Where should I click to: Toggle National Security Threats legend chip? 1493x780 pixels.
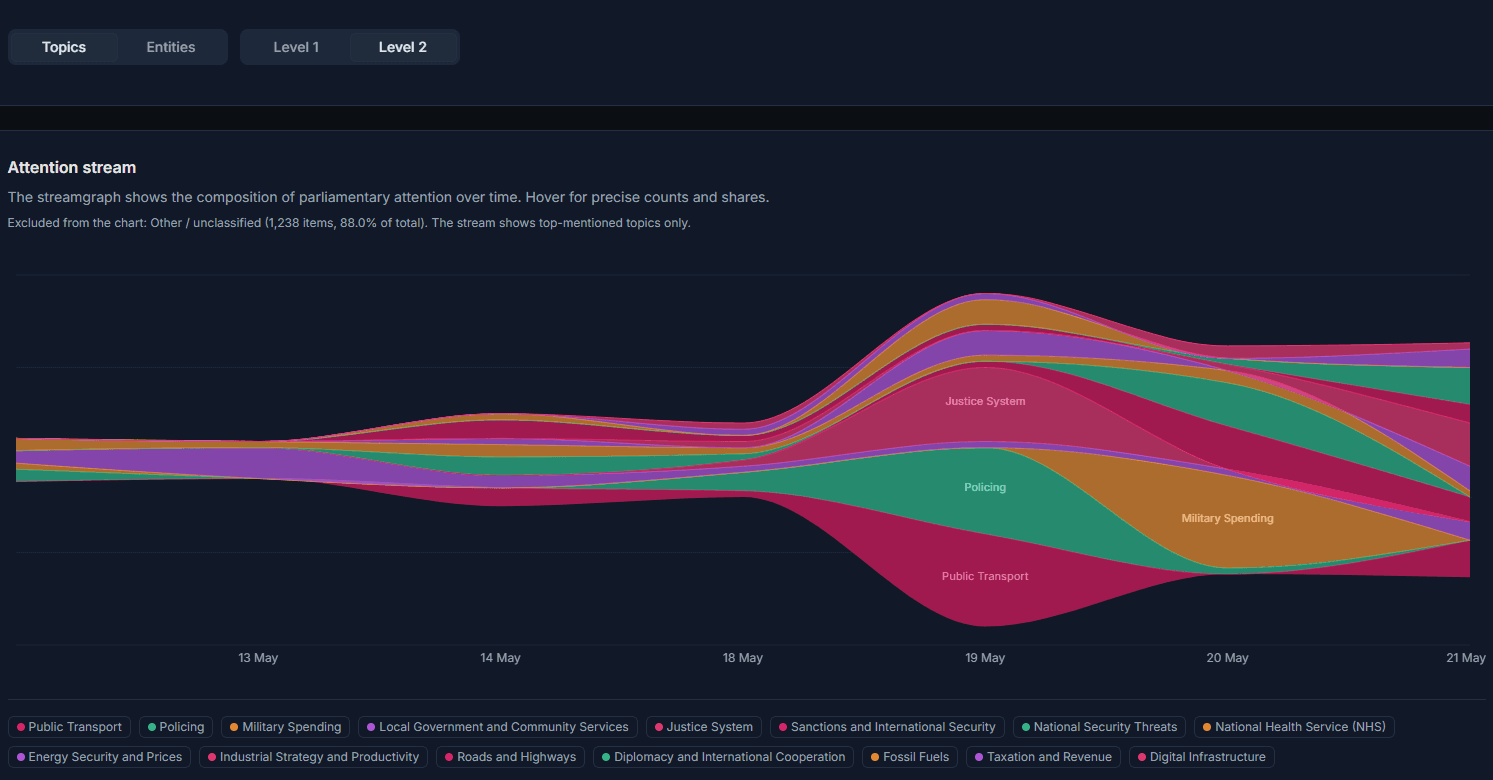(x=1100, y=727)
